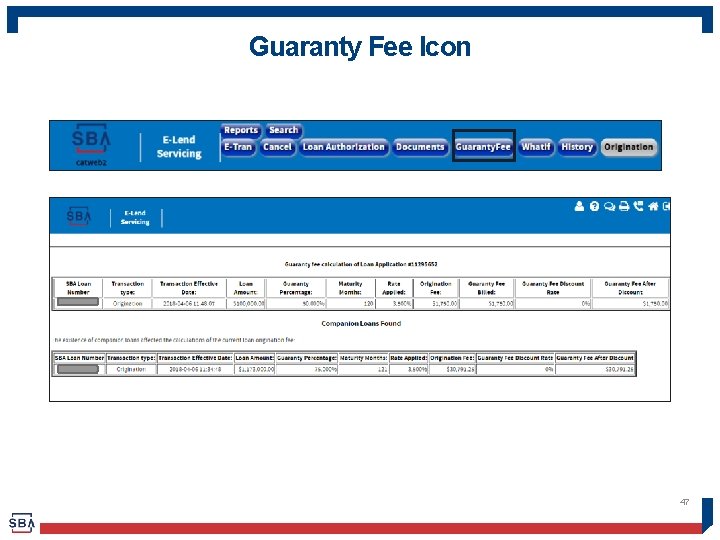Image resolution: width=720 pixels, height=540 pixels.
Task: Click redacted SBA Loan Number in first table
Action: point(78,302)
